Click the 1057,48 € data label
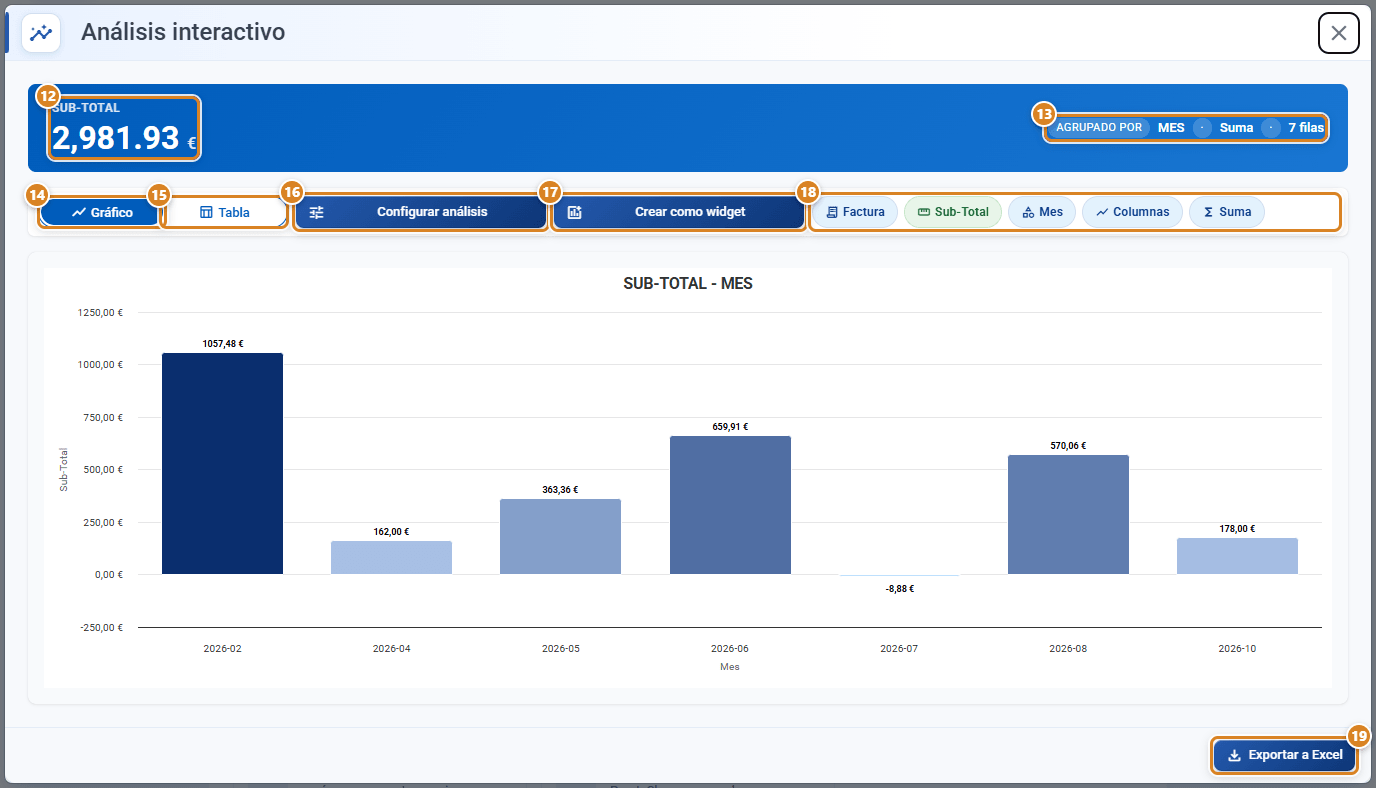Image resolution: width=1376 pixels, height=788 pixels. point(223,344)
